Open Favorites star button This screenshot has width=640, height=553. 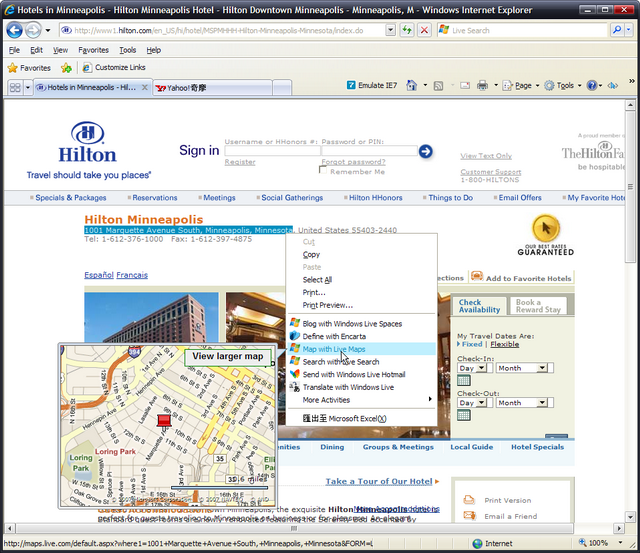pos(29,68)
